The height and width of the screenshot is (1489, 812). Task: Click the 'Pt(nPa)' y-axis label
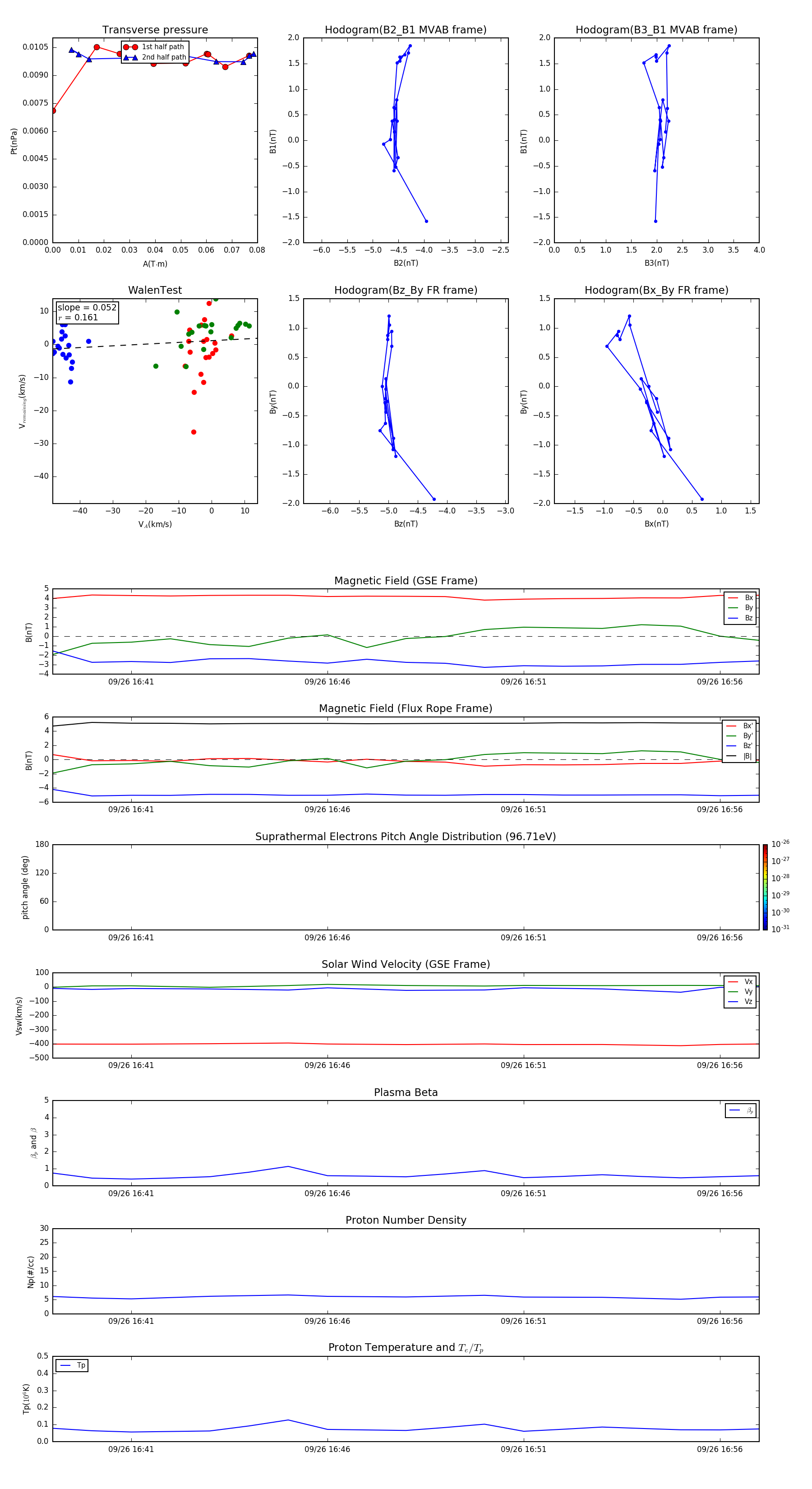click(x=14, y=141)
